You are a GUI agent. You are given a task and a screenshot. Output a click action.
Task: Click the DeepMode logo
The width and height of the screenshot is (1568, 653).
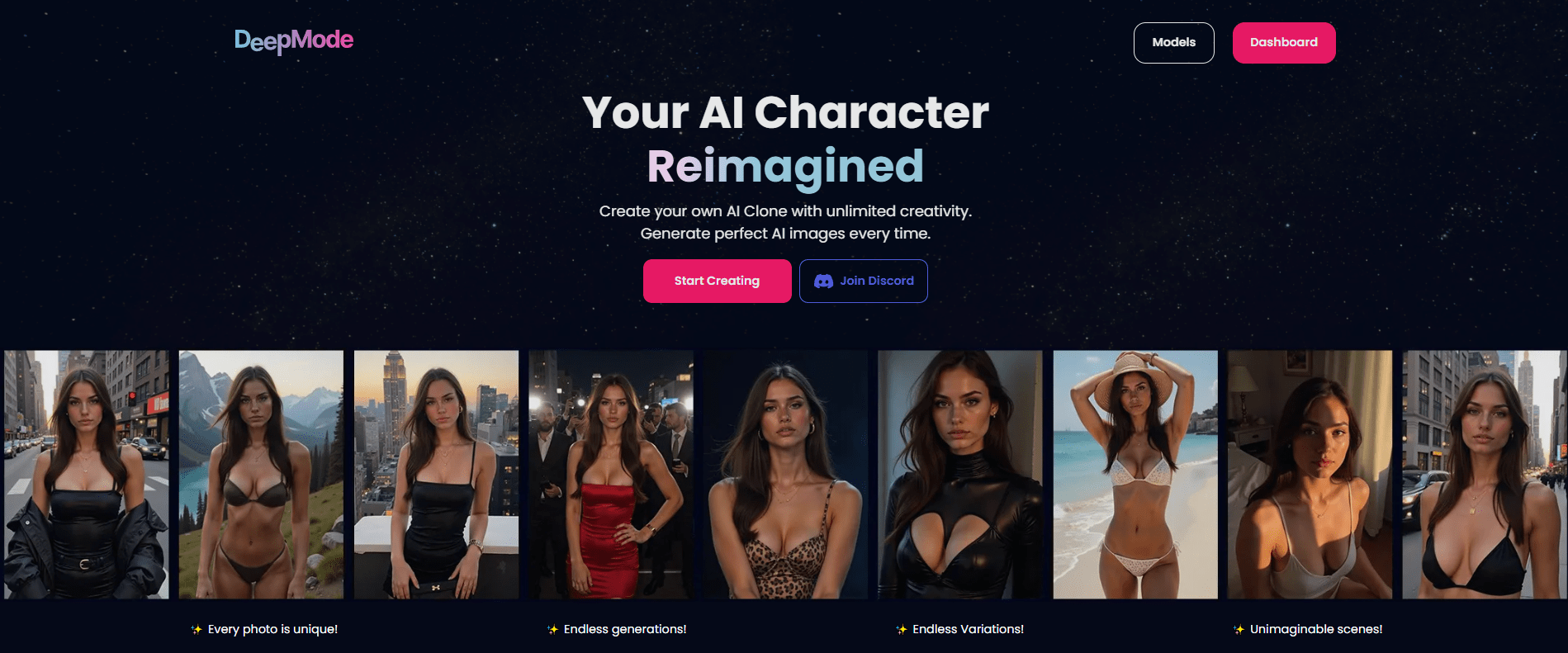294,40
